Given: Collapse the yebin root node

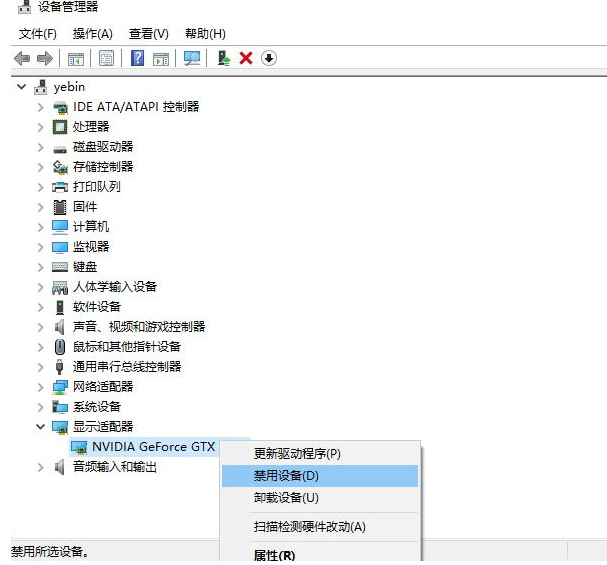Looking at the screenshot, I should 22,87.
